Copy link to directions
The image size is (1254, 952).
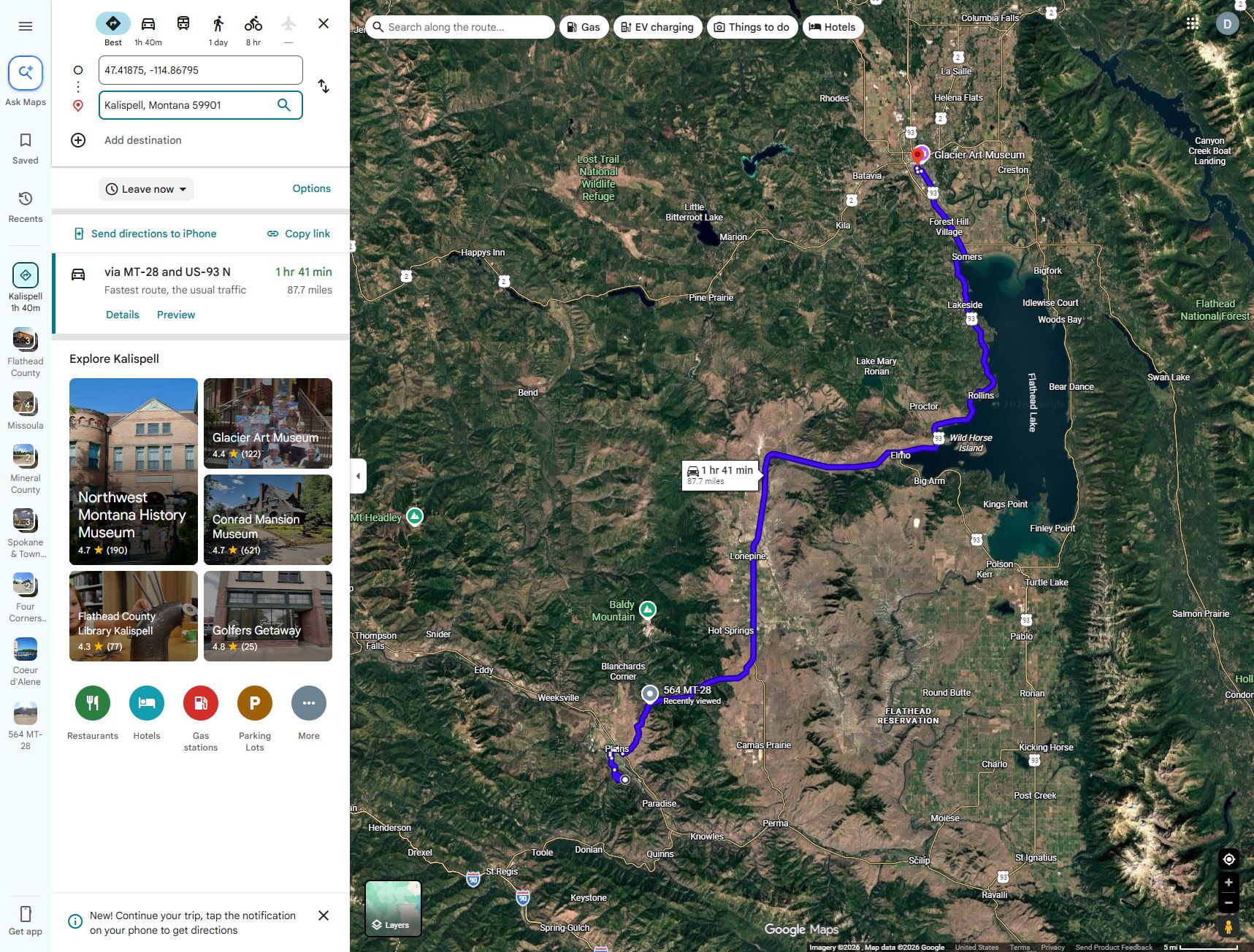[299, 234]
